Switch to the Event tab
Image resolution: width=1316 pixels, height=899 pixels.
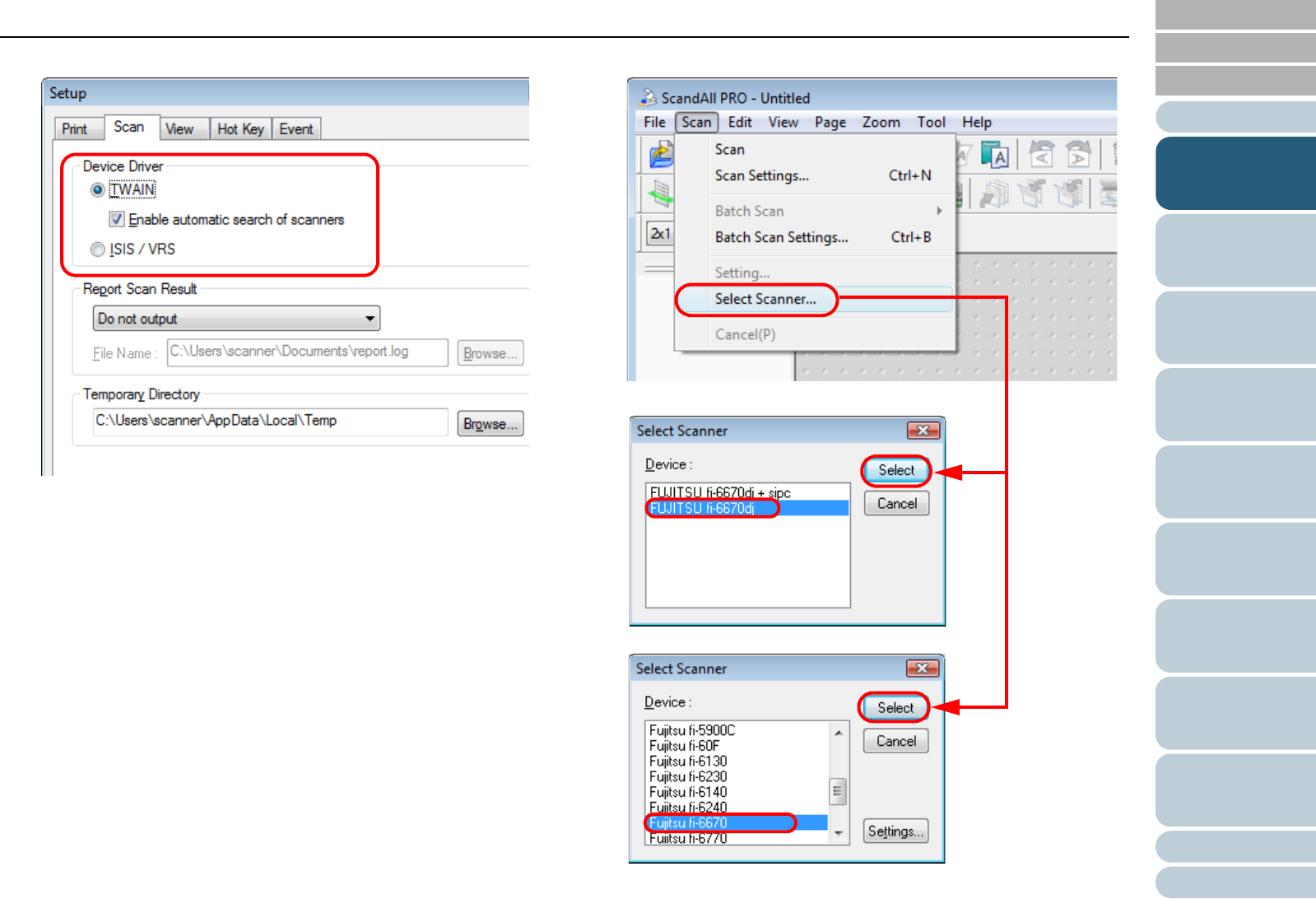click(x=296, y=129)
